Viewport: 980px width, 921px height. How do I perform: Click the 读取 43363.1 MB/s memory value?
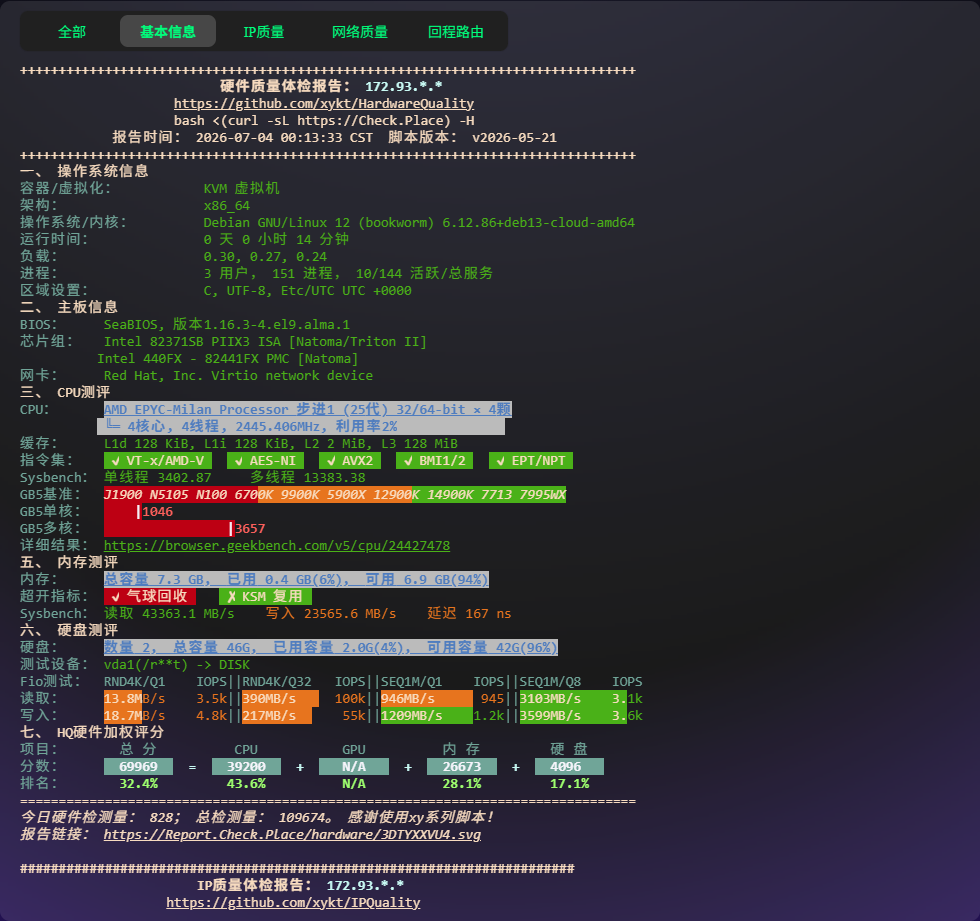click(169, 614)
